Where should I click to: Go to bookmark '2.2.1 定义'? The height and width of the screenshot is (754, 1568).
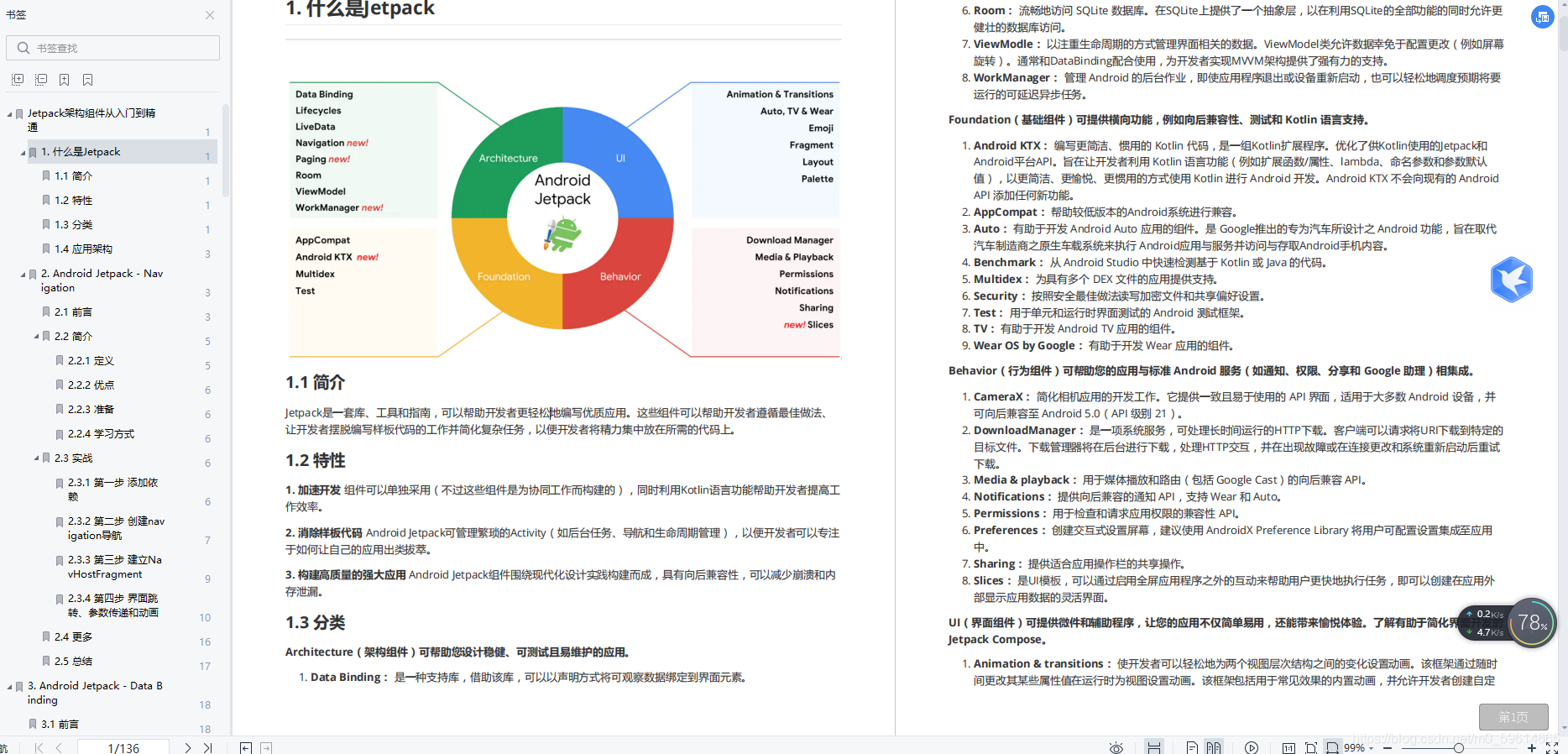tap(91, 361)
